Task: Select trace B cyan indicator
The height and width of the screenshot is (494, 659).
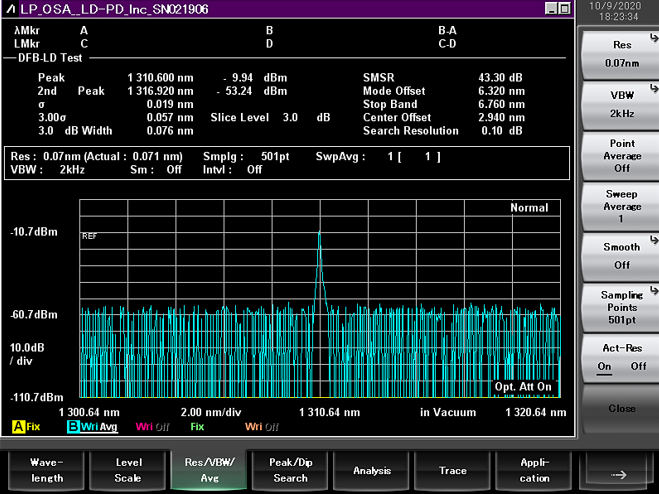Action: (74, 427)
